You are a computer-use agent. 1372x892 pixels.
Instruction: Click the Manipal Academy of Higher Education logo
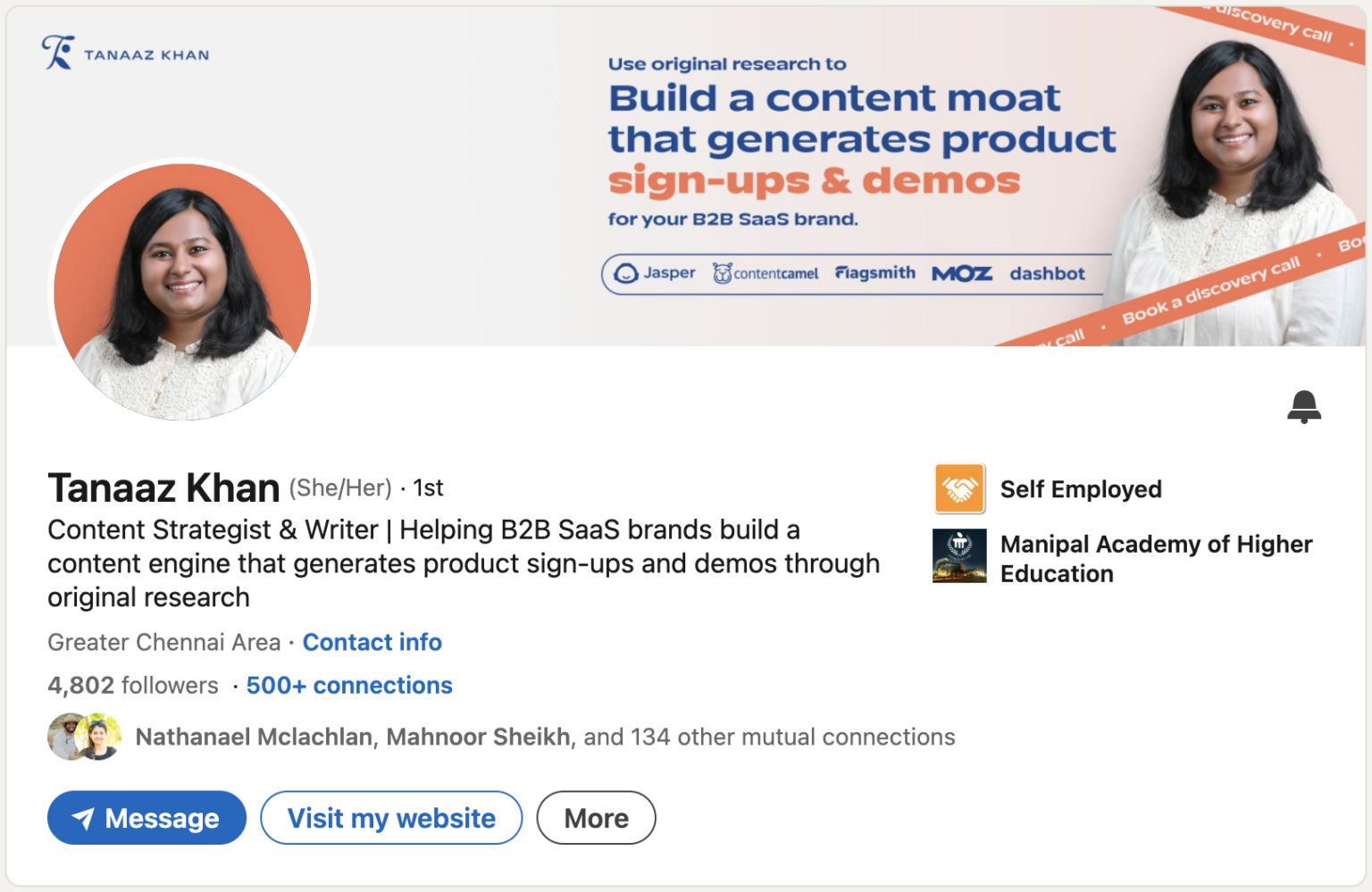(959, 555)
